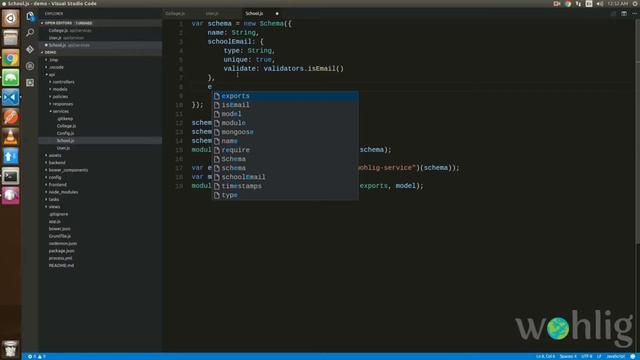Open the Extensions view in the activity bar

(x=30, y=83)
